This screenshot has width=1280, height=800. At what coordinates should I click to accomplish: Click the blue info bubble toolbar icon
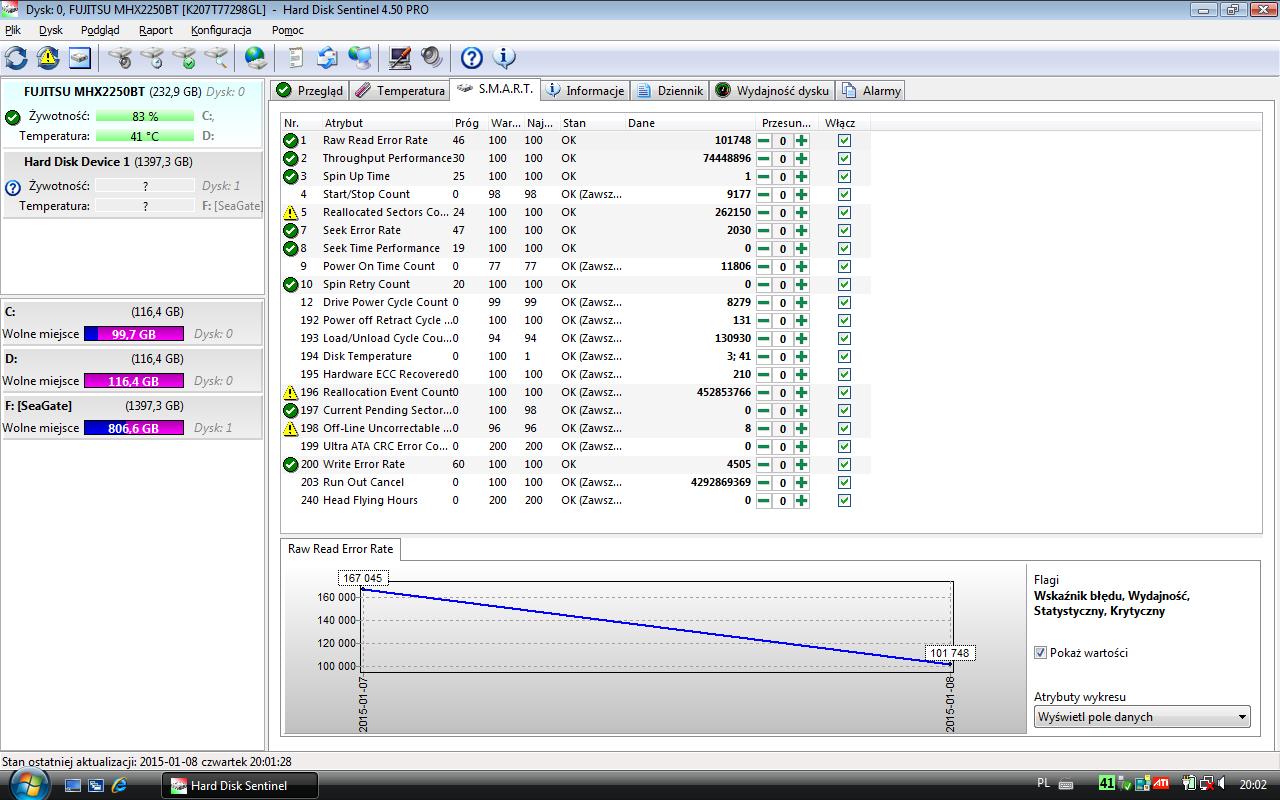[x=504, y=58]
